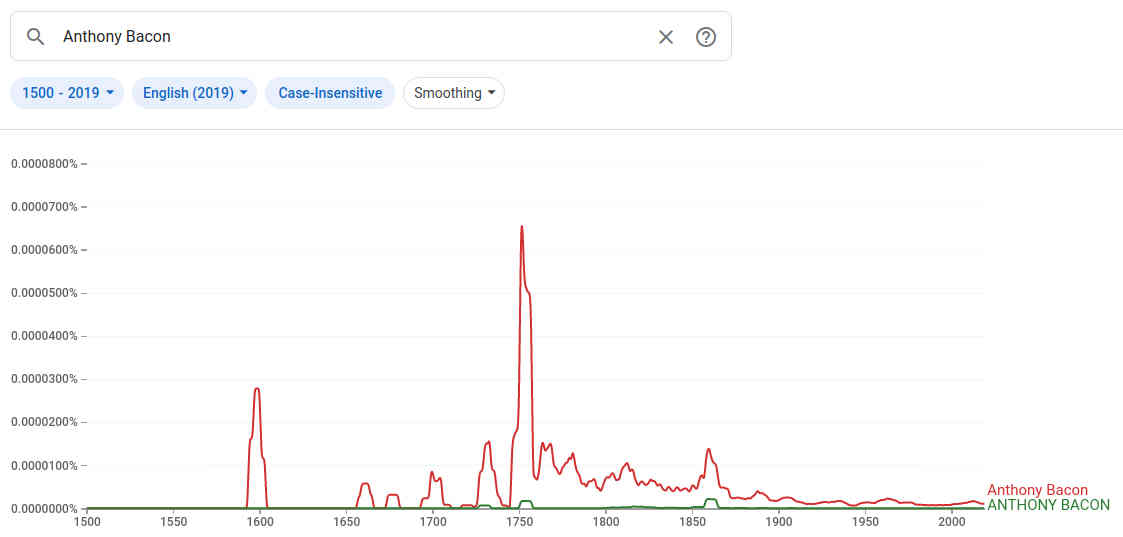Click the 1750 x-axis year label
Image resolution: width=1123 pixels, height=537 pixels.
coord(519,521)
